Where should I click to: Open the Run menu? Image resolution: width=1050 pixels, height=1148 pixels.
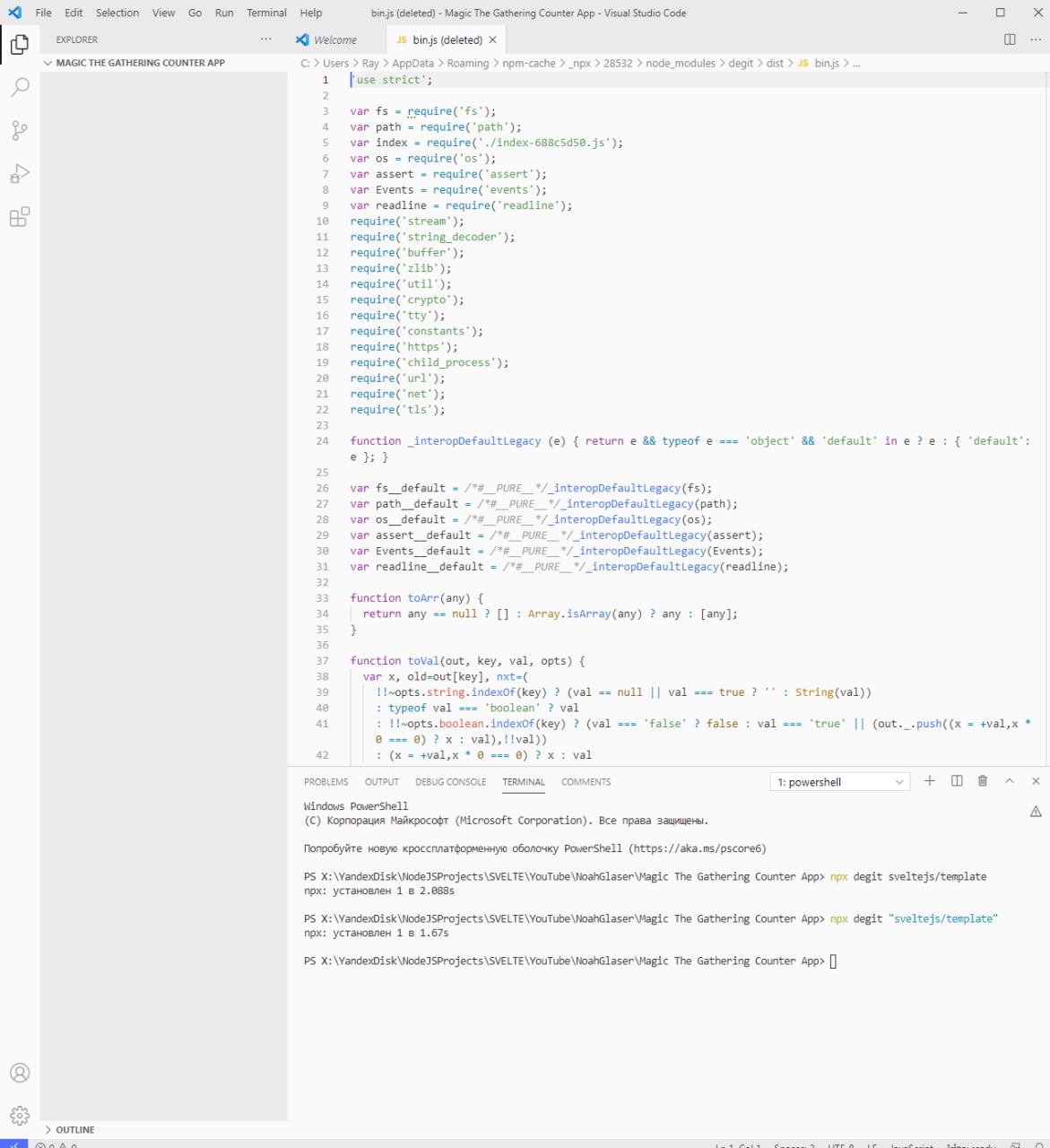[224, 13]
